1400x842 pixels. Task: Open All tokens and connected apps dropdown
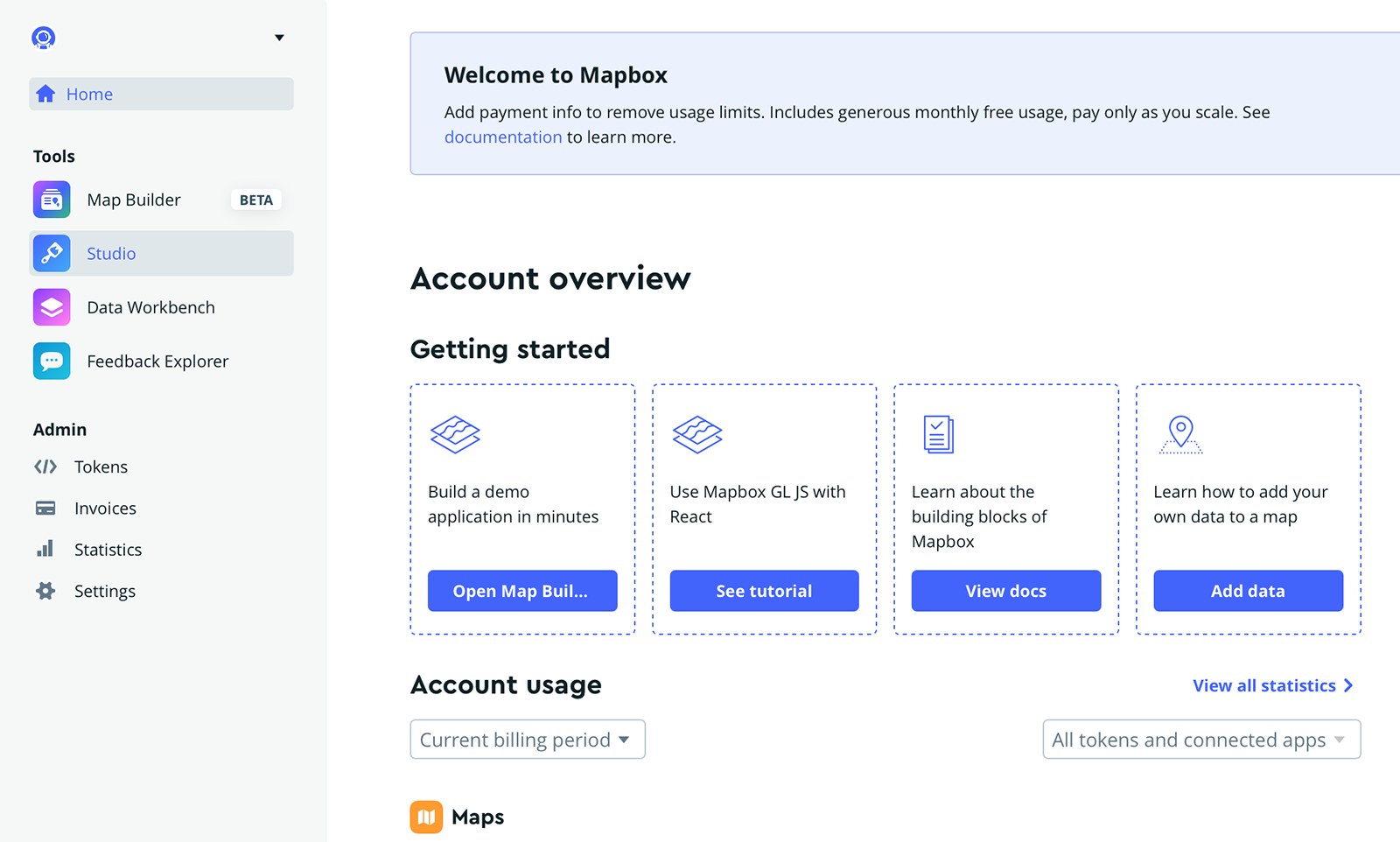[1201, 740]
